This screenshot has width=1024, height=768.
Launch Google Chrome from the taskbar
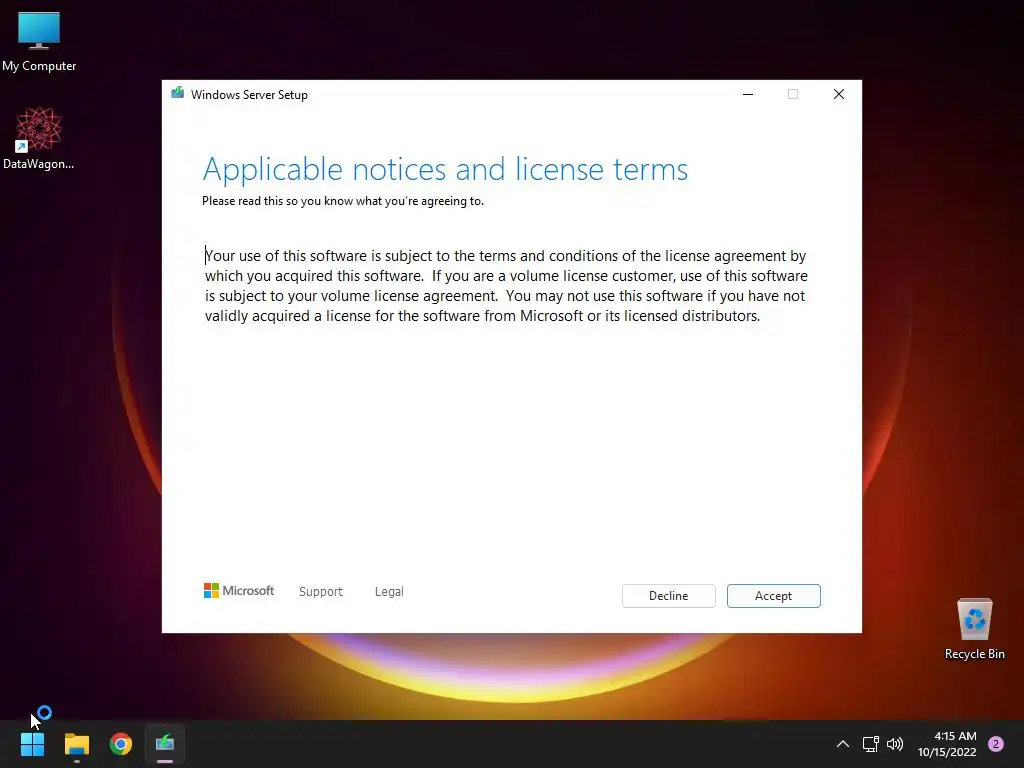tap(121, 744)
